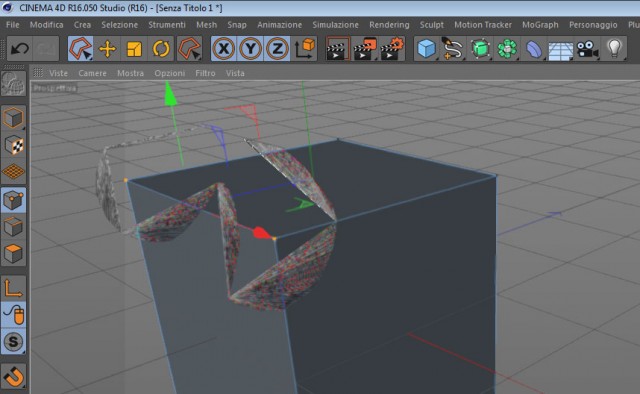Screen dimensions: 640x394
Task: Undo the last action
Action: (x=19, y=49)
